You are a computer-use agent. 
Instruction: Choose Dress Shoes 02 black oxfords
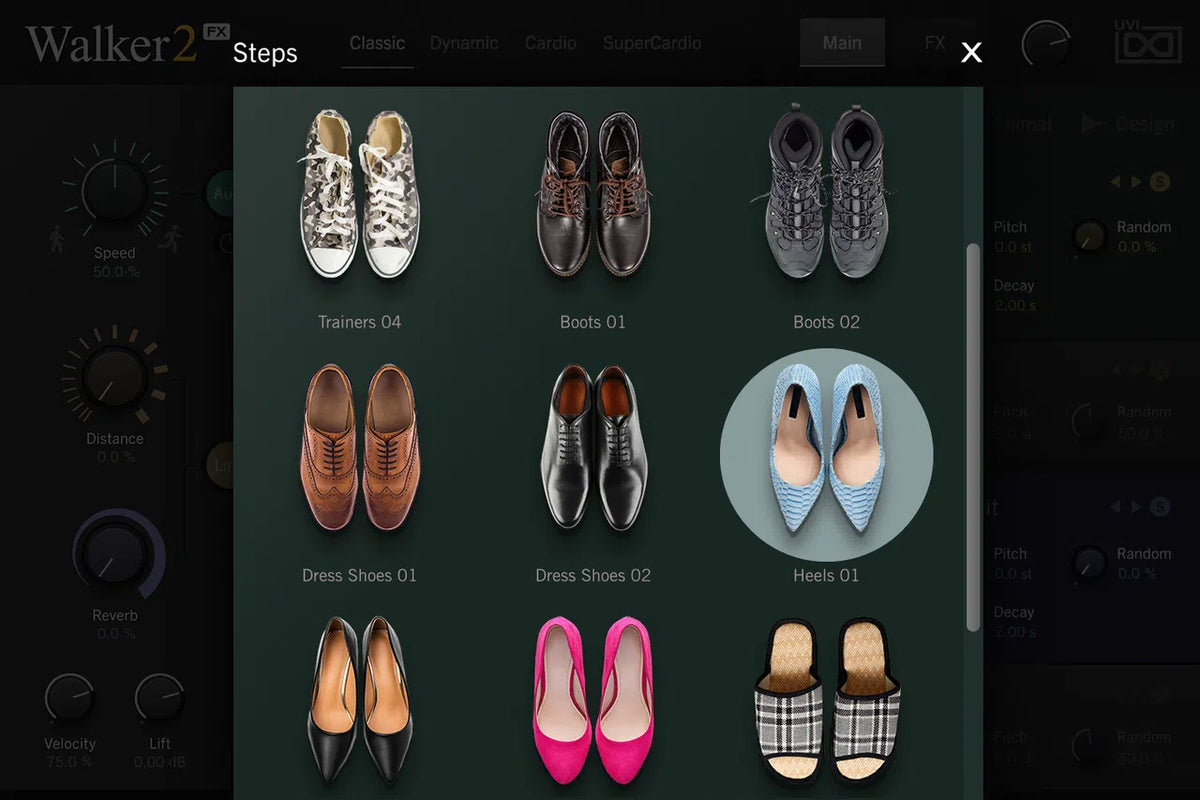click(593, 448)
